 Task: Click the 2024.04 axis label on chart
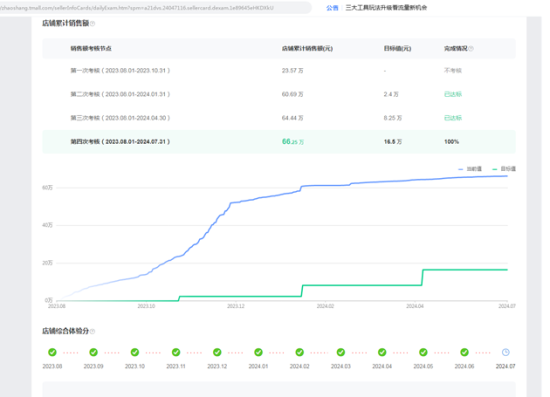(x=415, y=307)
